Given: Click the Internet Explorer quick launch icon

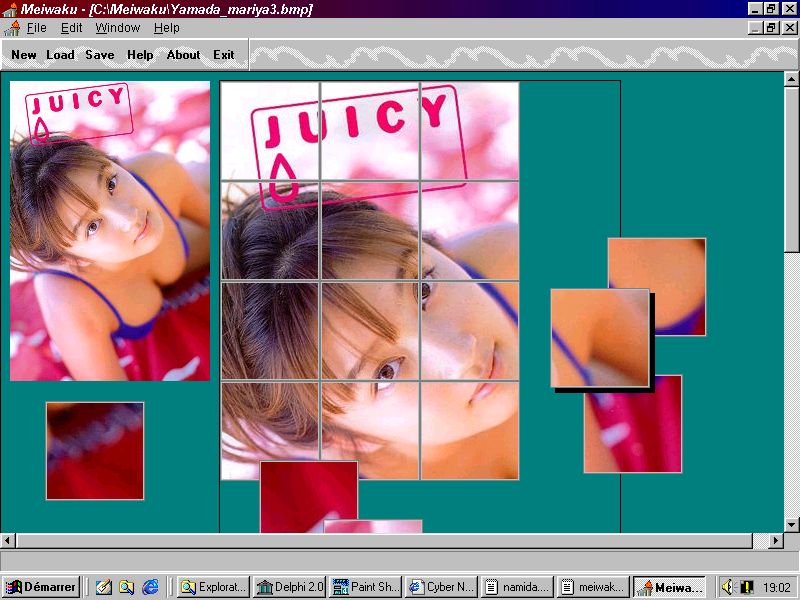Looking at the screenshot, I should 151,587.
